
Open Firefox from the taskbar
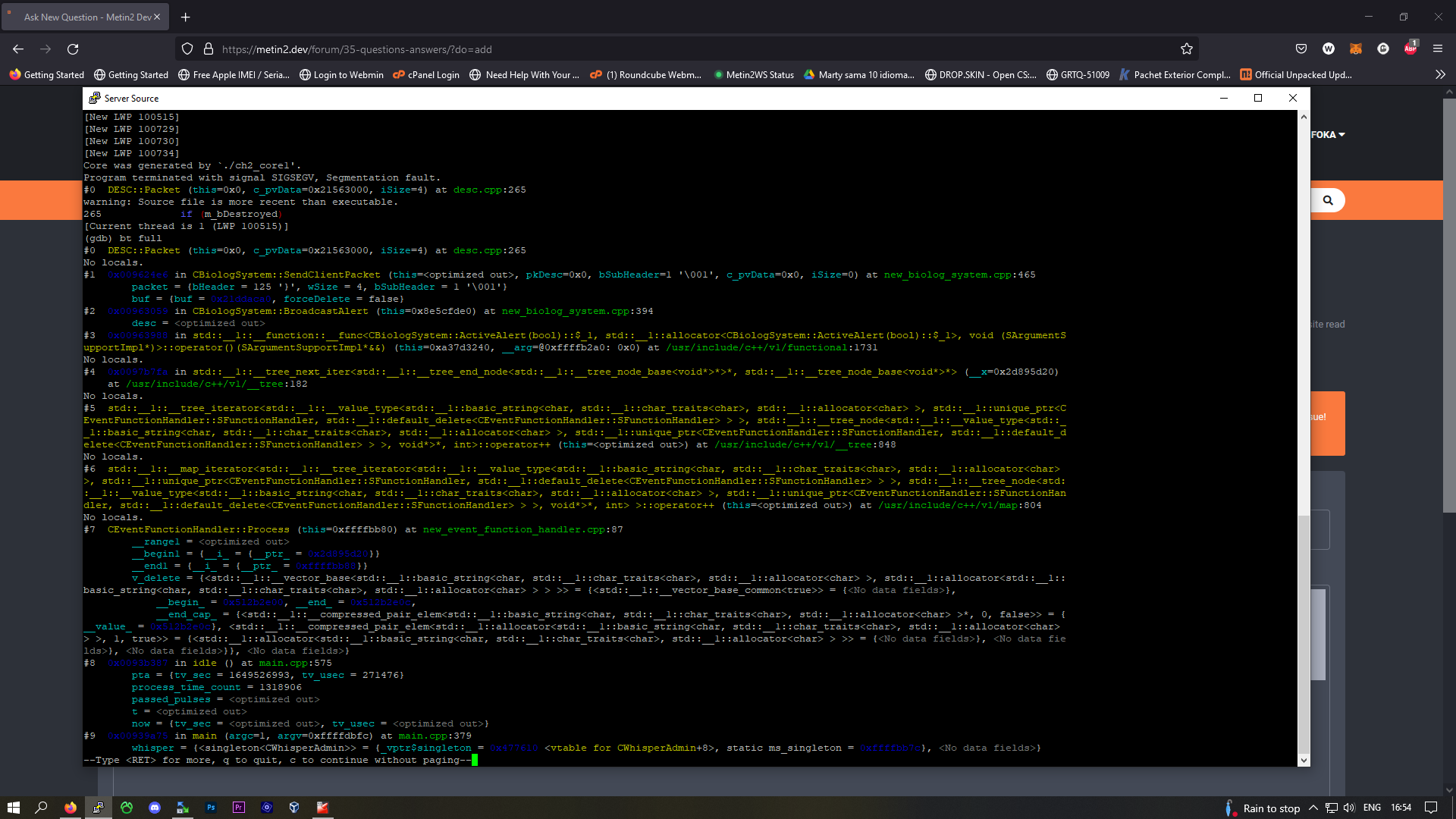[71, 808]
